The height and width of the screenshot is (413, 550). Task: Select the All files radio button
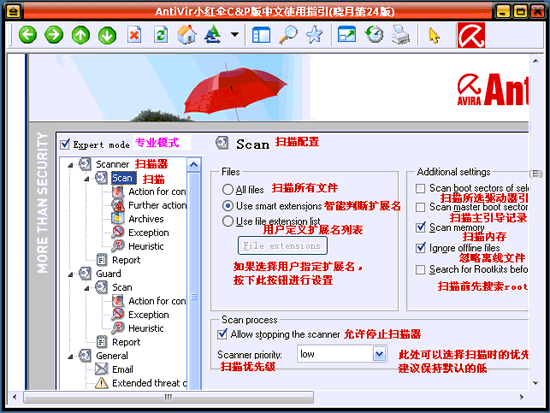(x=228, y=189)
